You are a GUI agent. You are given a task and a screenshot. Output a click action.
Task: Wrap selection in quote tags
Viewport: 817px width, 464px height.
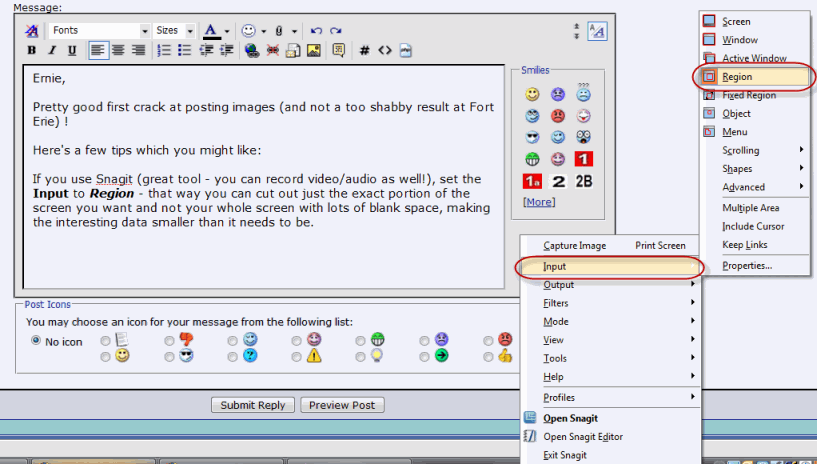coord(339,51)
